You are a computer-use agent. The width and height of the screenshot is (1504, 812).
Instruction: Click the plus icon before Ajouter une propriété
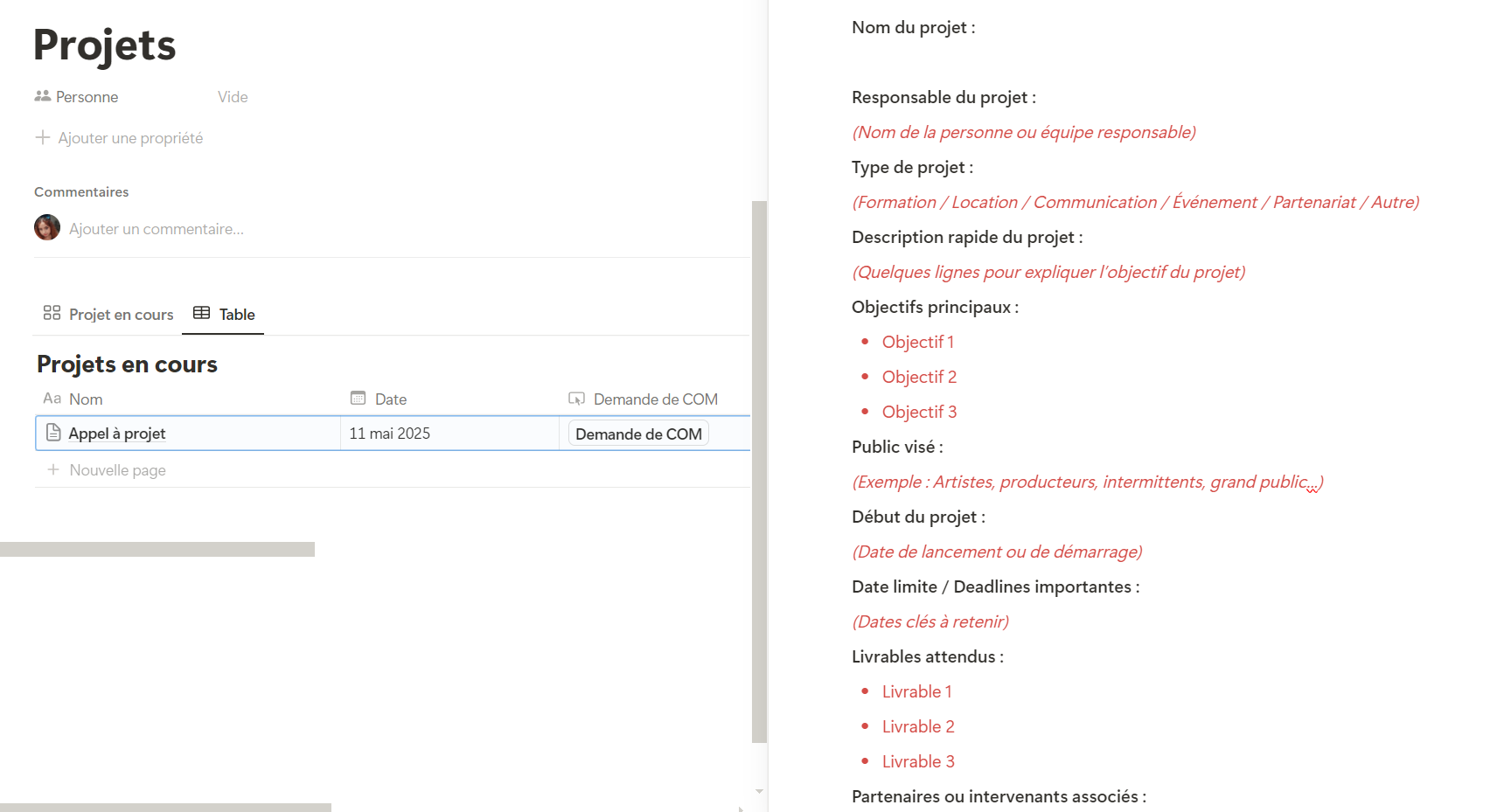[42, 137]
